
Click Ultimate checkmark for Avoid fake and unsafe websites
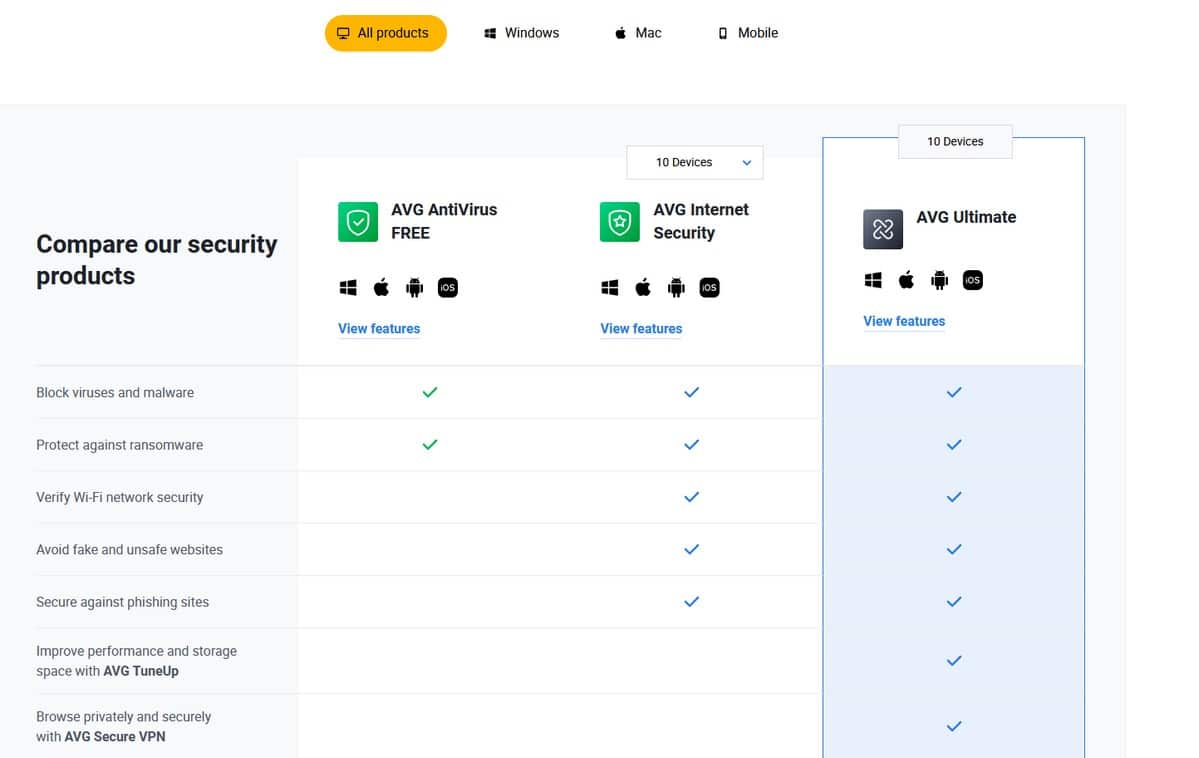tap(954, 549)
